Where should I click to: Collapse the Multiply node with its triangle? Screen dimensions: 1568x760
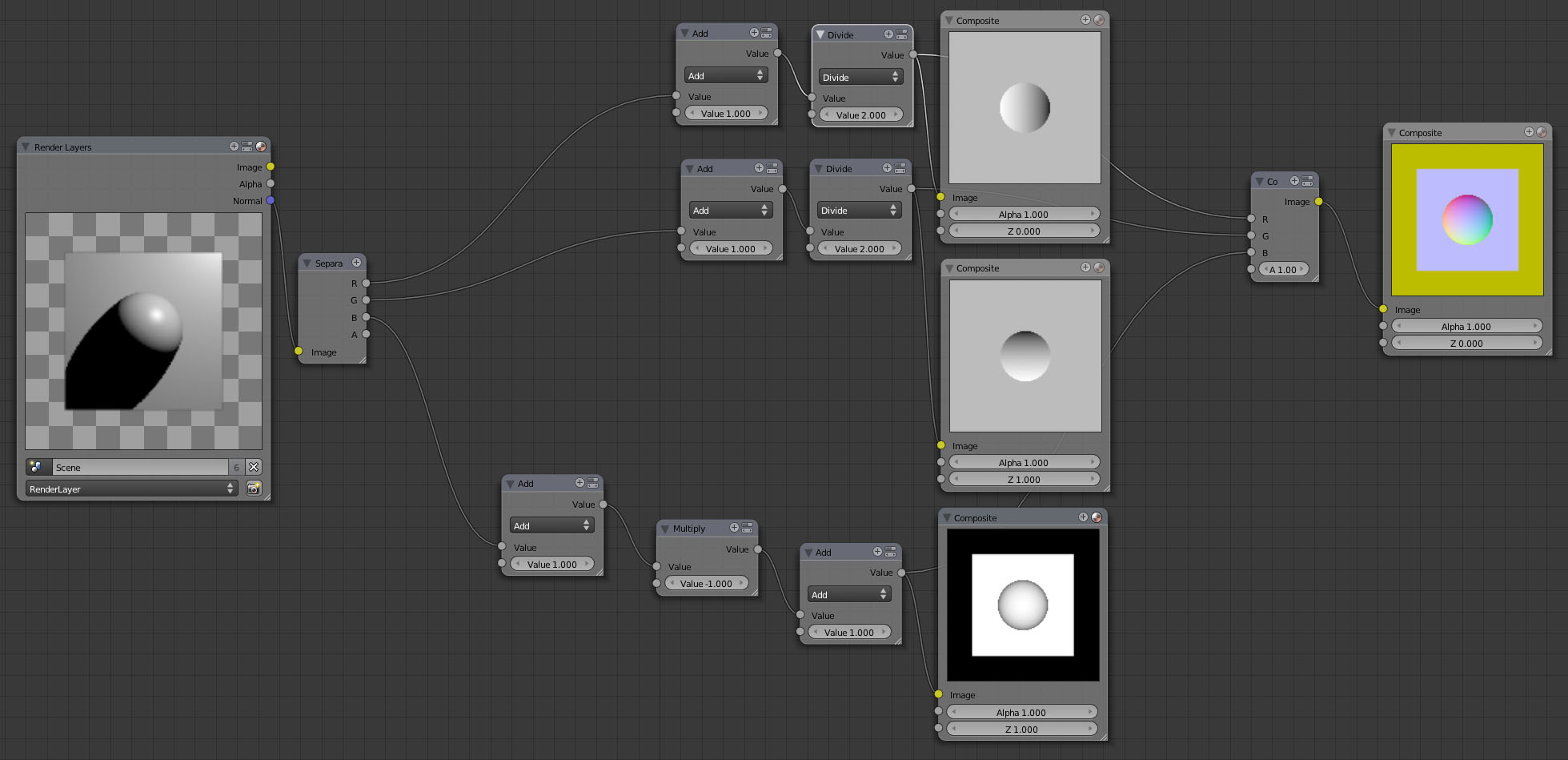coord(664,529)
